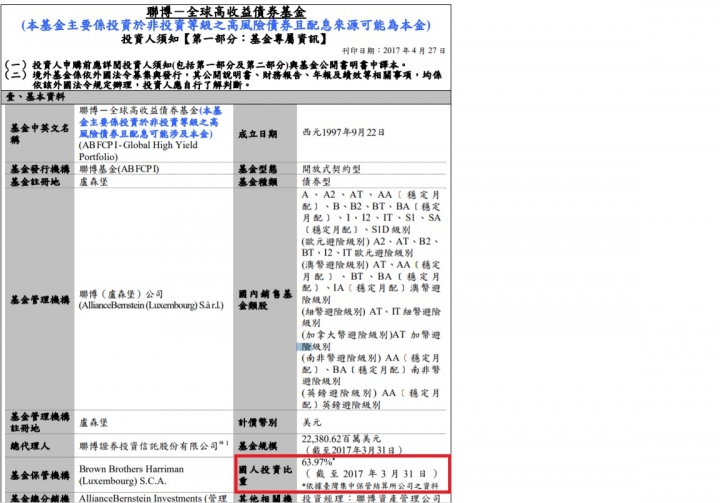720x503 pixels.
Task: Click the text 投資經理：聯博資產管理公司
Action: (371, 498)
